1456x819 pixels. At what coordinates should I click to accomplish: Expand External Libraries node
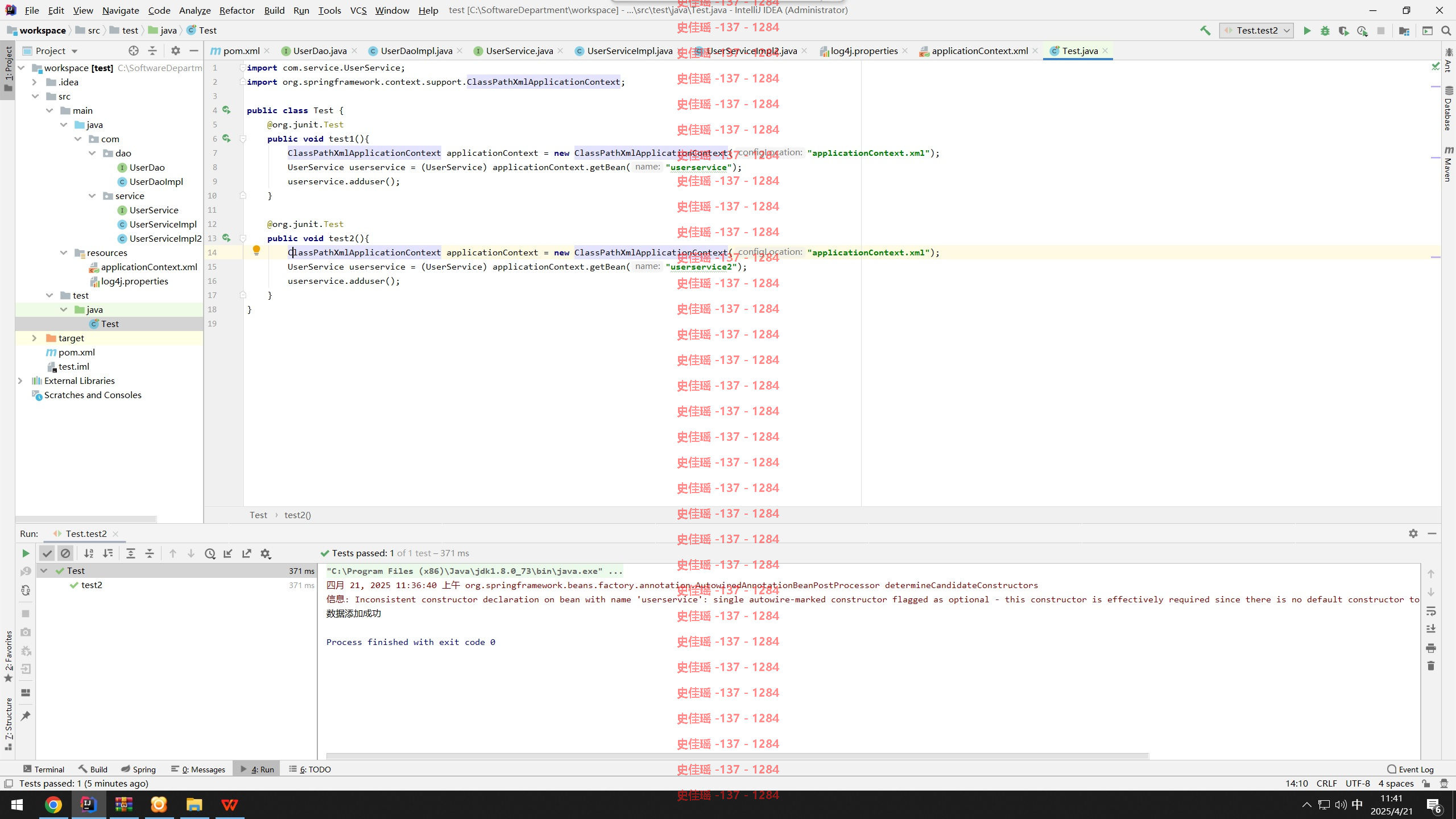20,380
